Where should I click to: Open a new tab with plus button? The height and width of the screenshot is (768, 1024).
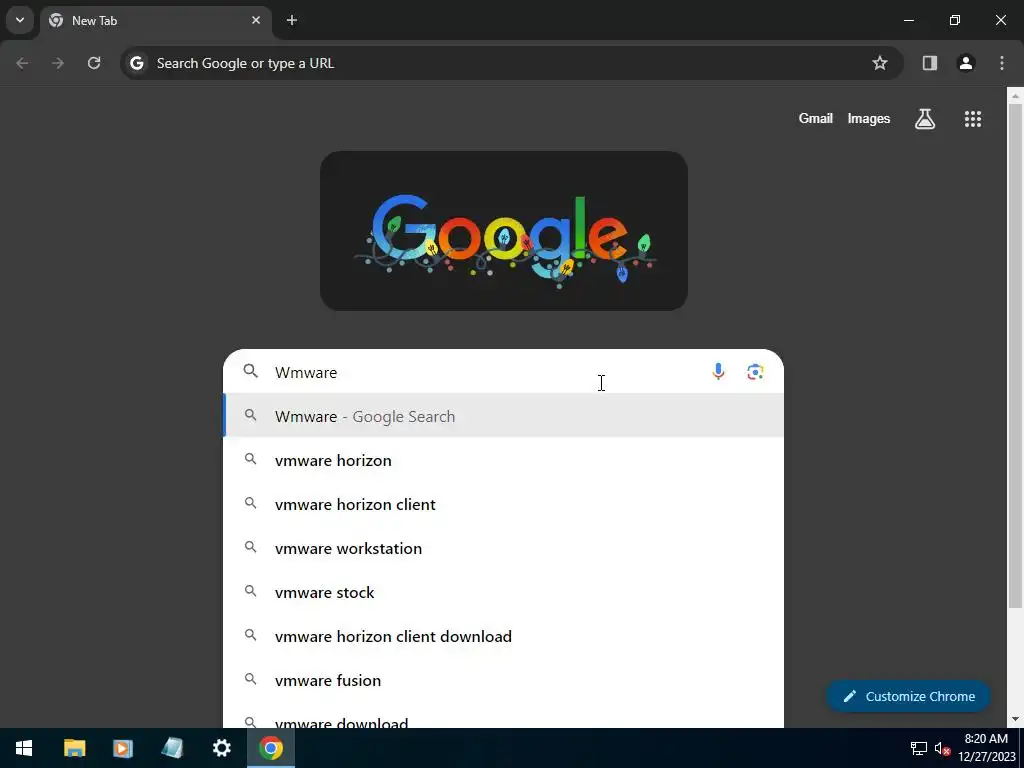[x=292, y=20]
